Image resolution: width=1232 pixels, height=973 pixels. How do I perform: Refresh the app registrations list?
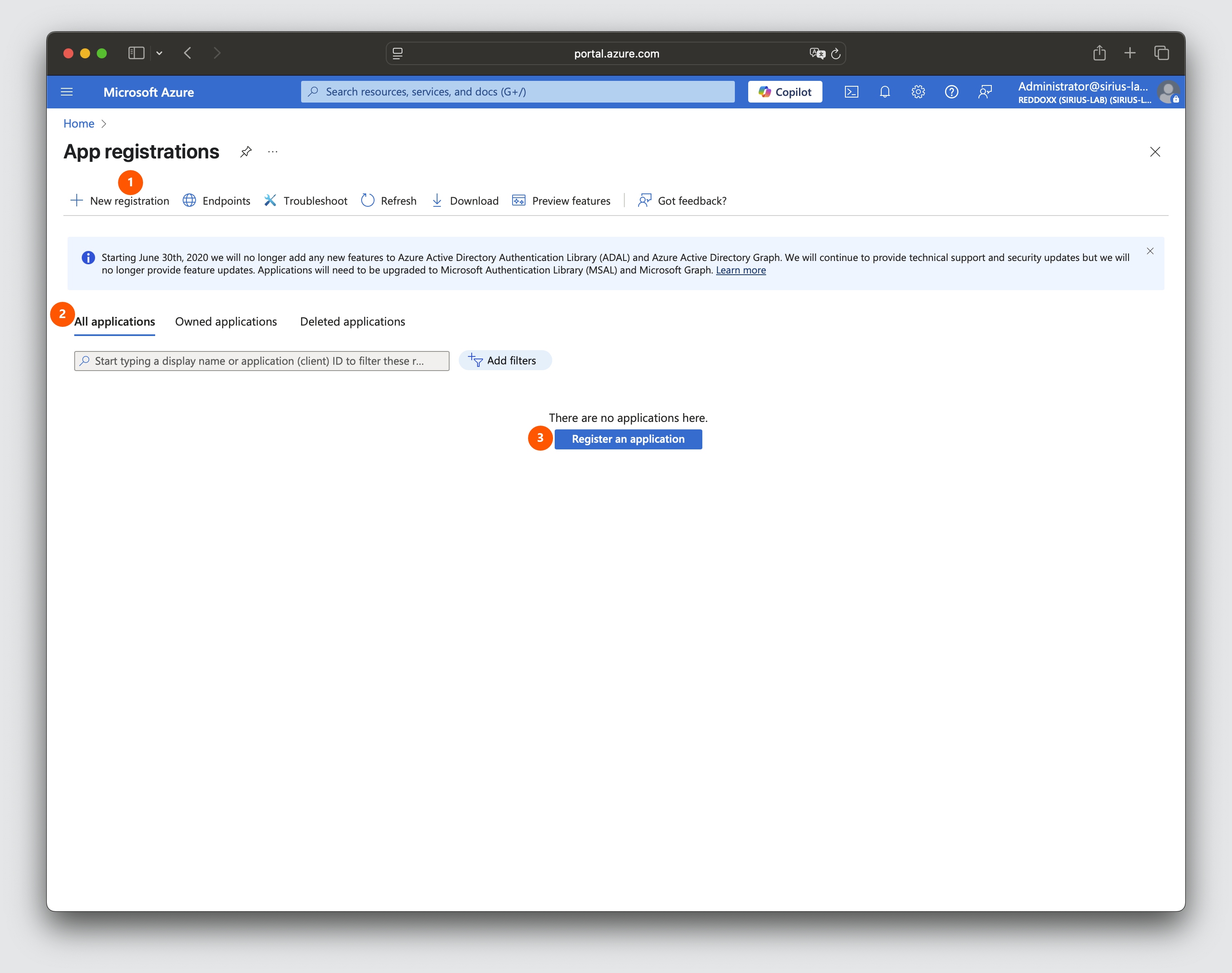coord(389,201)
